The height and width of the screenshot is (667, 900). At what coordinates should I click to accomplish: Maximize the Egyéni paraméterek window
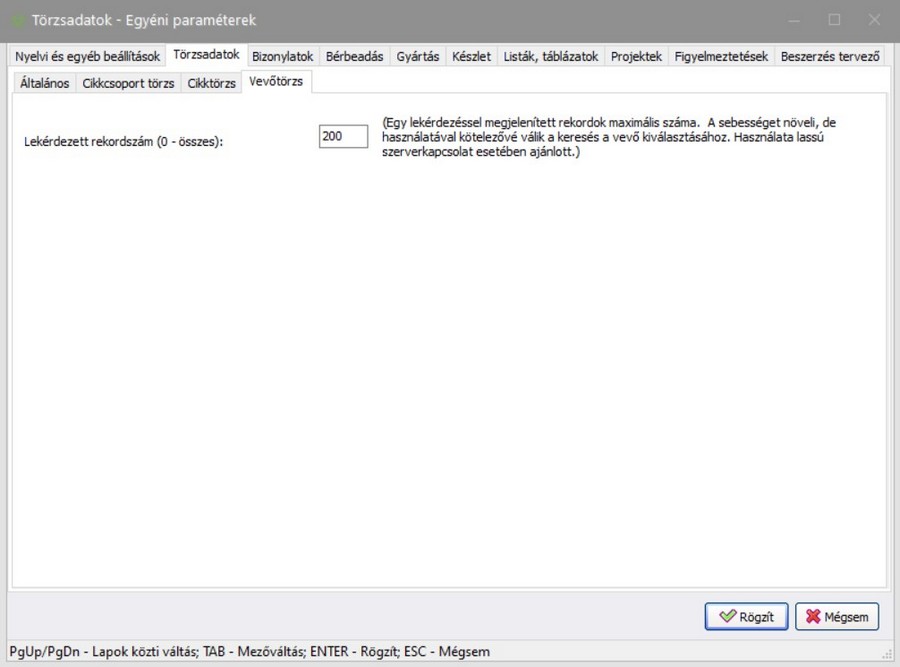tap(834, 19)
